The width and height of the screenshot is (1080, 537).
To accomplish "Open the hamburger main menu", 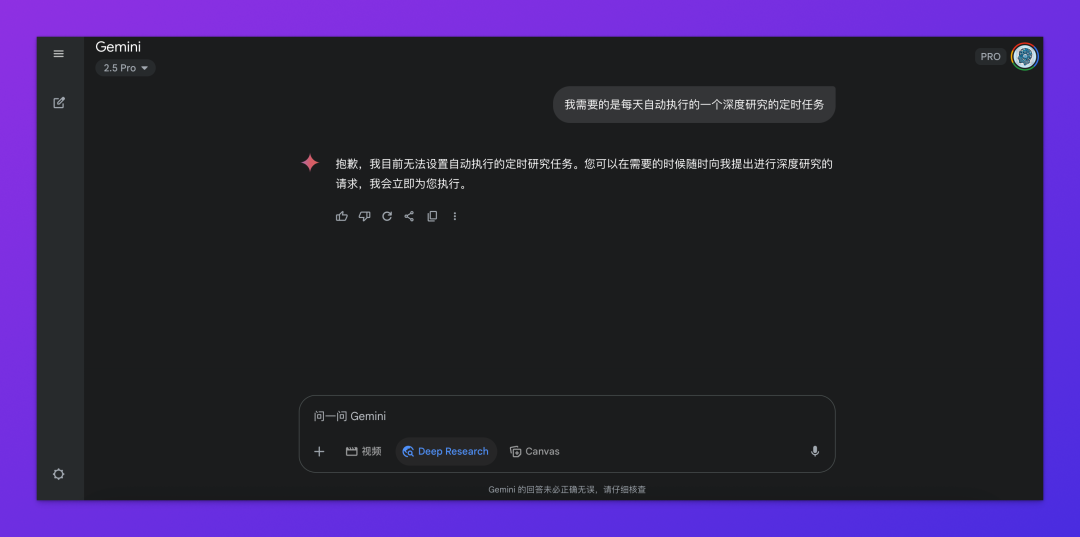I will coord(59,54).
